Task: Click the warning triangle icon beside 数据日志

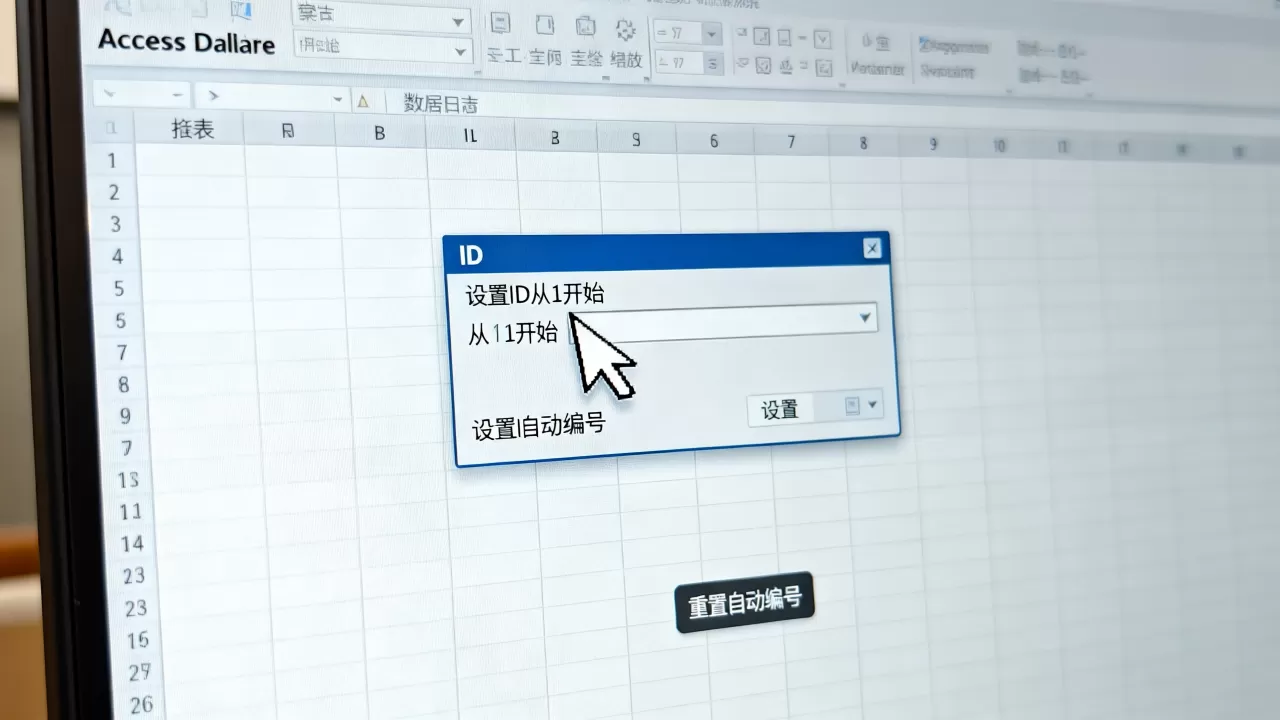Action: 363,101
